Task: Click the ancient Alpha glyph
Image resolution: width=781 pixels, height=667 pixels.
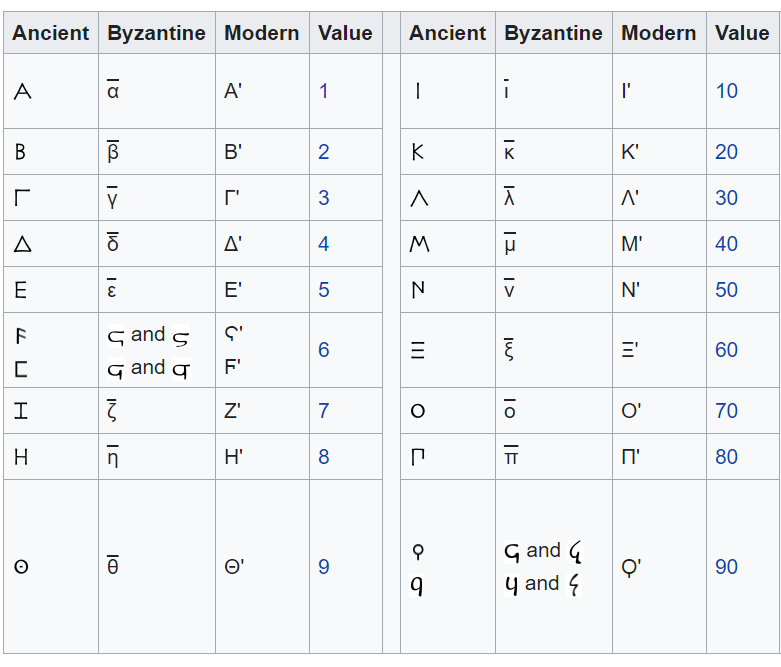Action: pos(22,92)
